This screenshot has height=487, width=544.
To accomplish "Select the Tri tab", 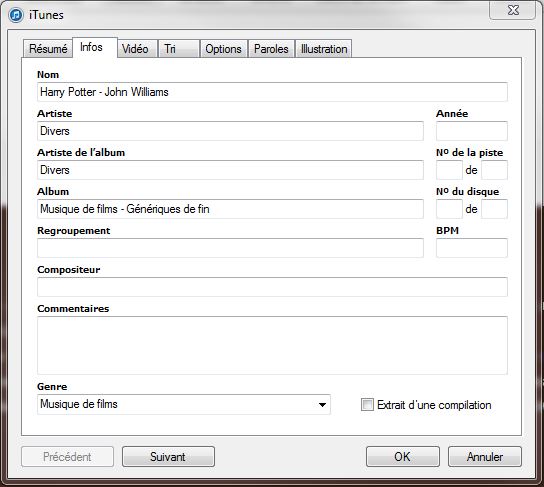I will click(179, 49).
